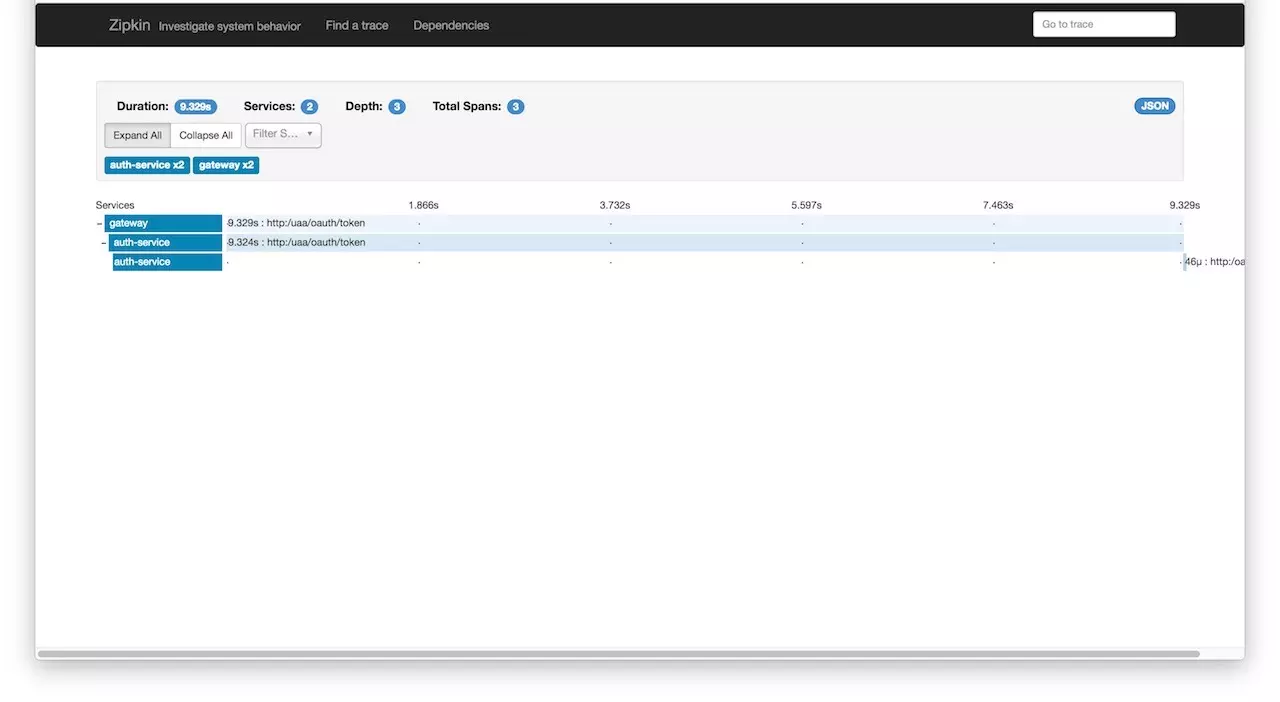The height and width of the screenshot is (702, 1280).
Task: Open the Filter Service dropdown
Action: point(283,135)
